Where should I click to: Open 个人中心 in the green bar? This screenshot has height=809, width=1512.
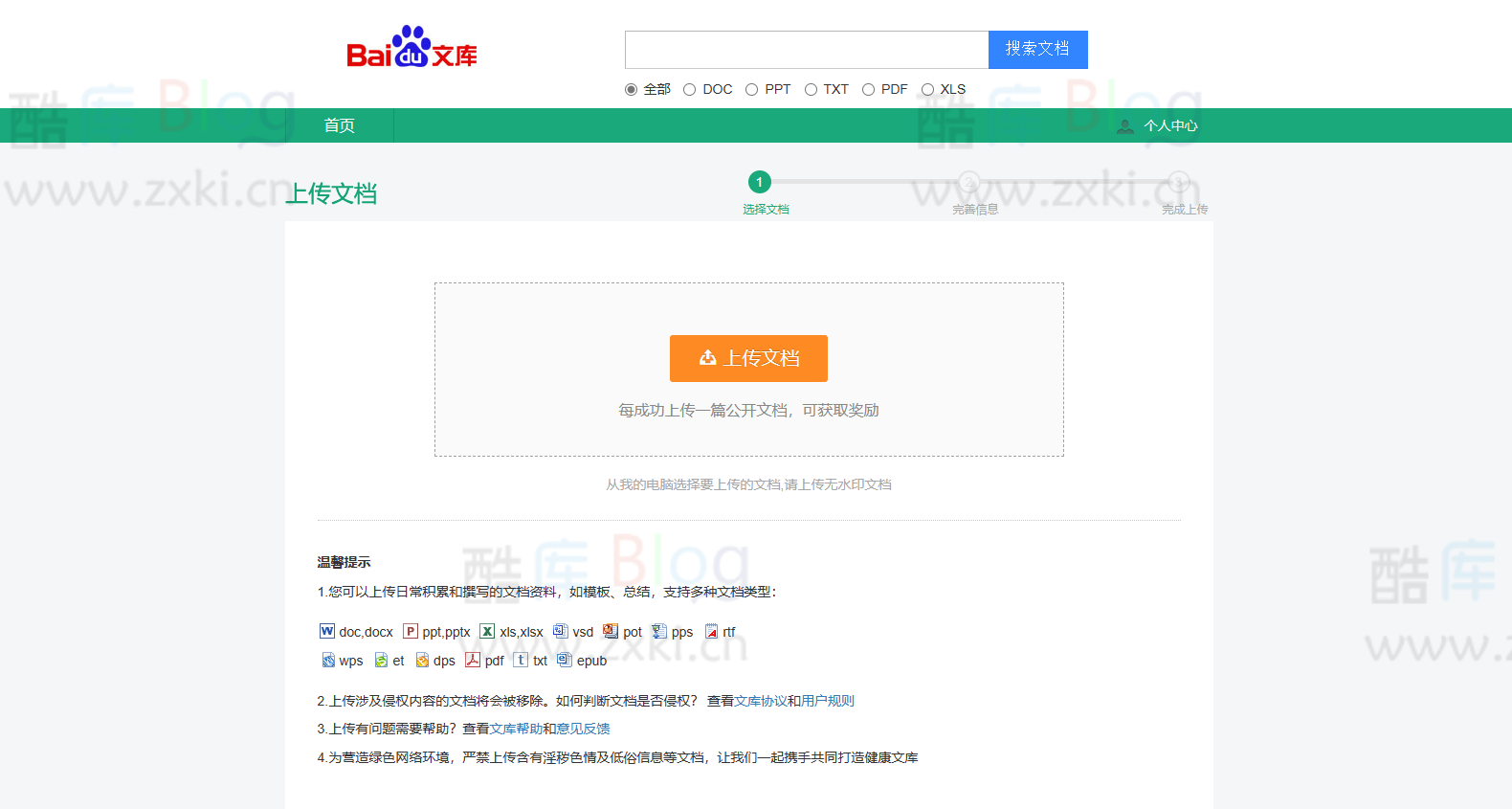point(1170,125)
